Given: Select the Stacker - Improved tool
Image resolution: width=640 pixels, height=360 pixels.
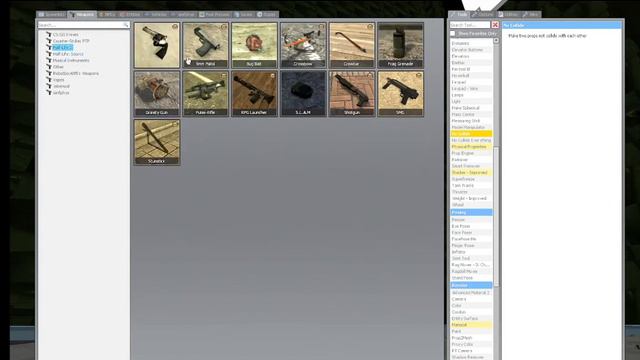Looking at the screenshot, I should coord(471,173).
